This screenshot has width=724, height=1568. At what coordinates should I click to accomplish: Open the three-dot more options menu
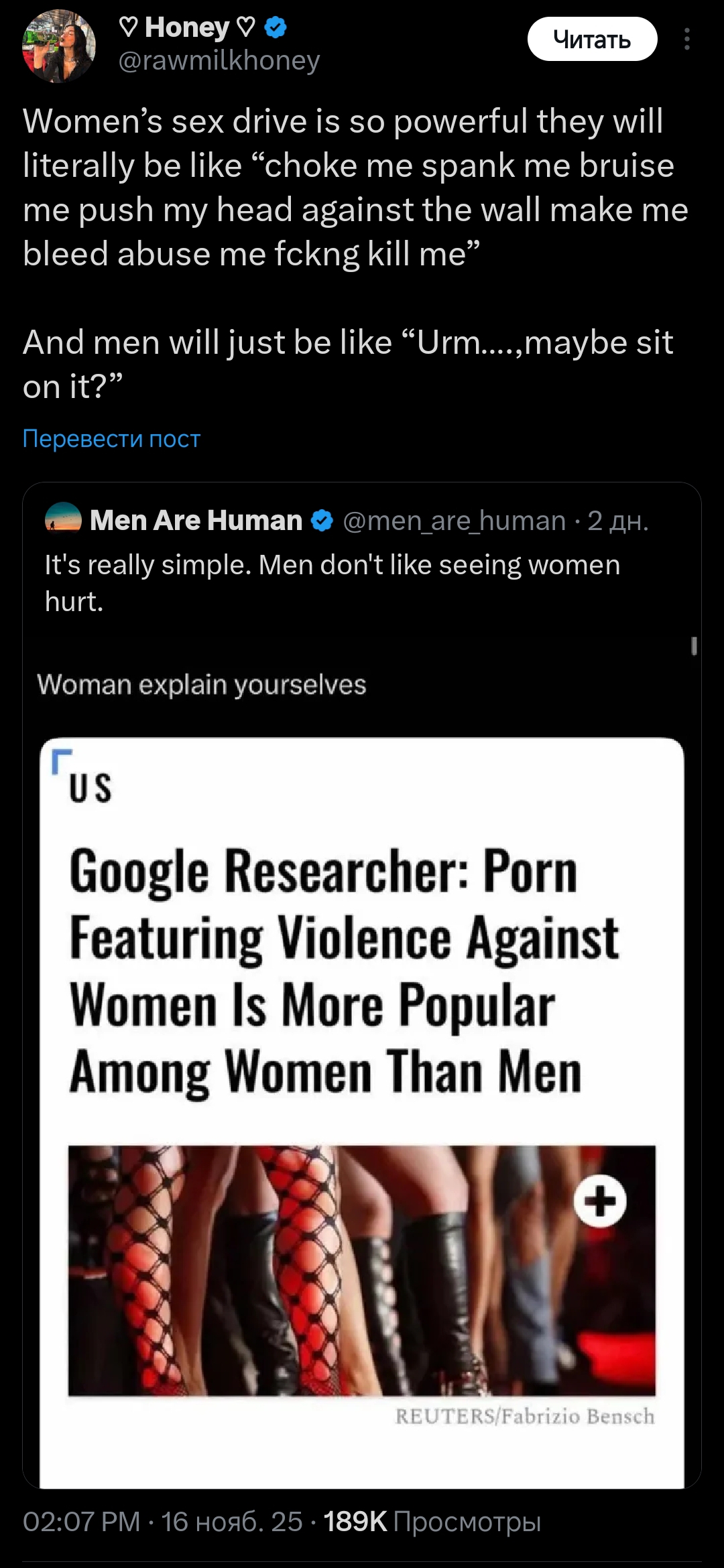686,40
